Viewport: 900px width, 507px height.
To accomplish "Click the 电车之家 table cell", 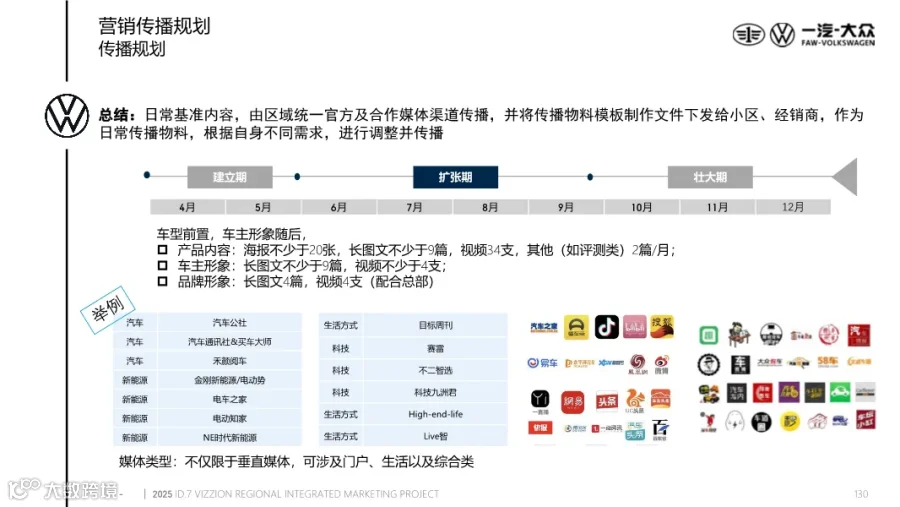I will pyautogui.click(x=230, y=399).
